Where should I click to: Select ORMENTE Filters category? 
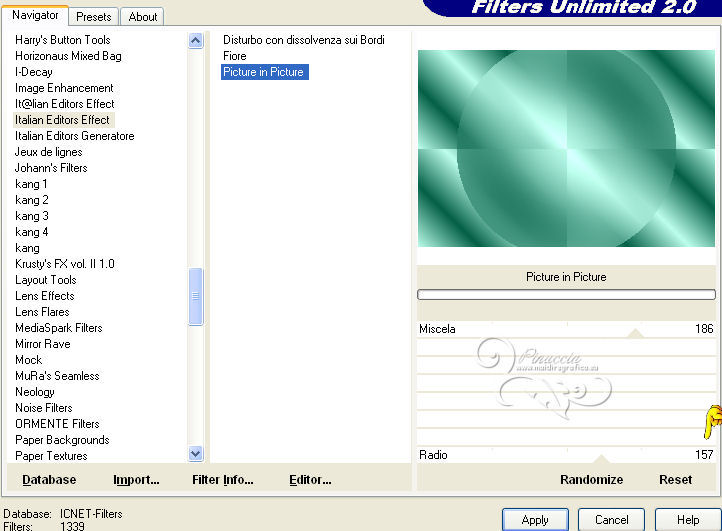pyautogui.click(x=57, y=424)
